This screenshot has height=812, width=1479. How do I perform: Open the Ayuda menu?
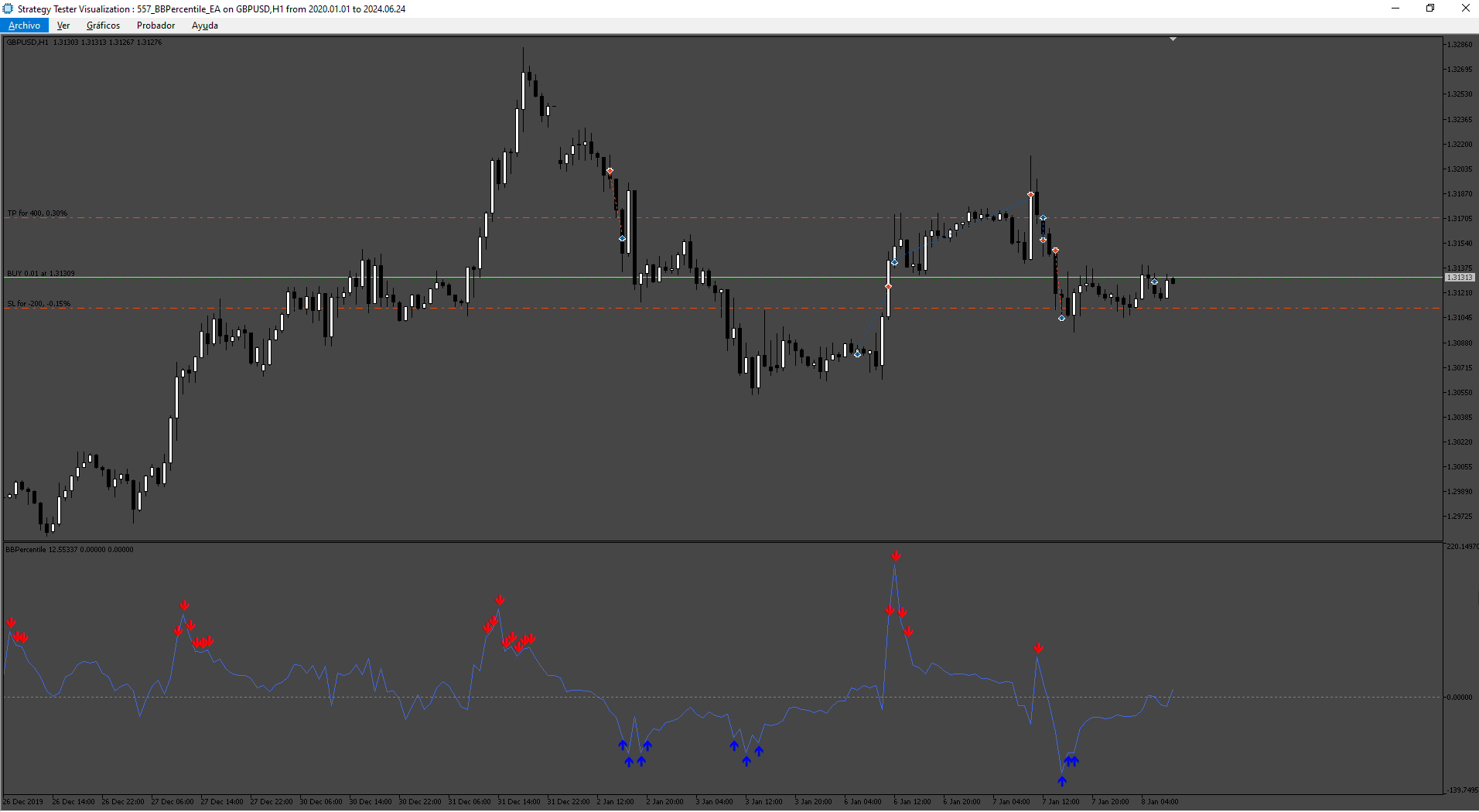pos(205,26)
